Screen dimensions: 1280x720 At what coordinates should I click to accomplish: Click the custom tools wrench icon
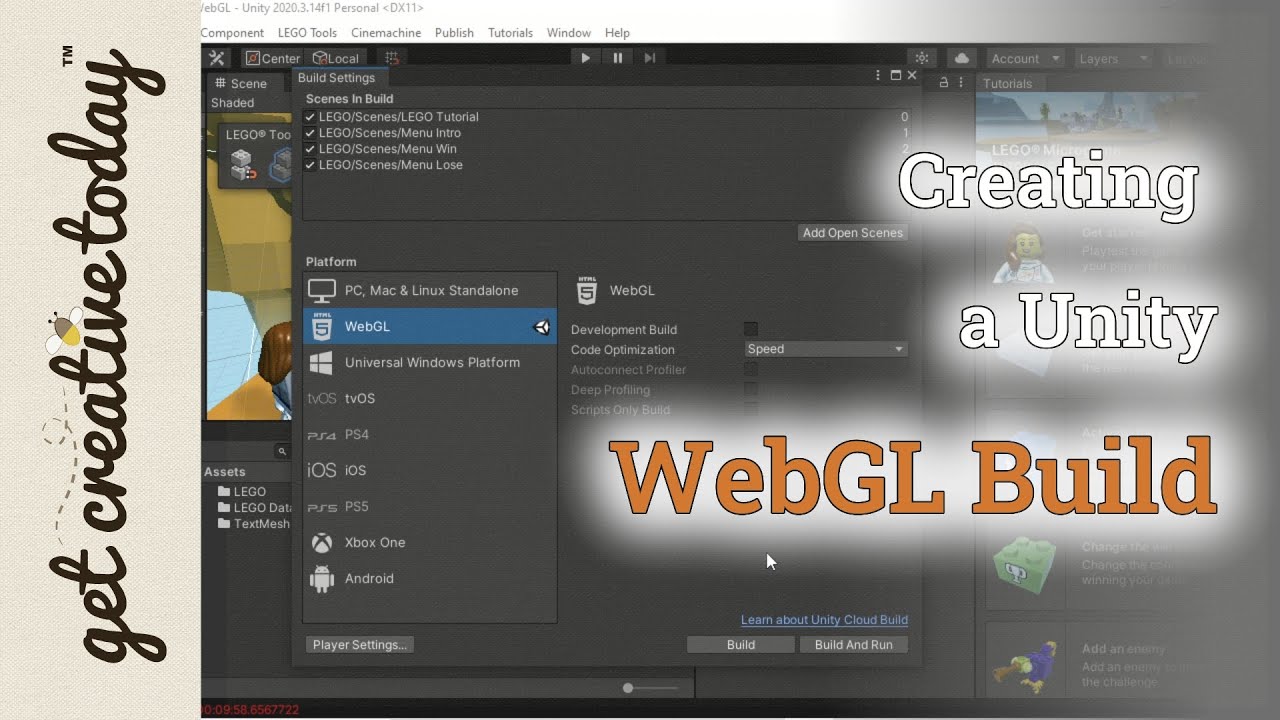[216, 58]
